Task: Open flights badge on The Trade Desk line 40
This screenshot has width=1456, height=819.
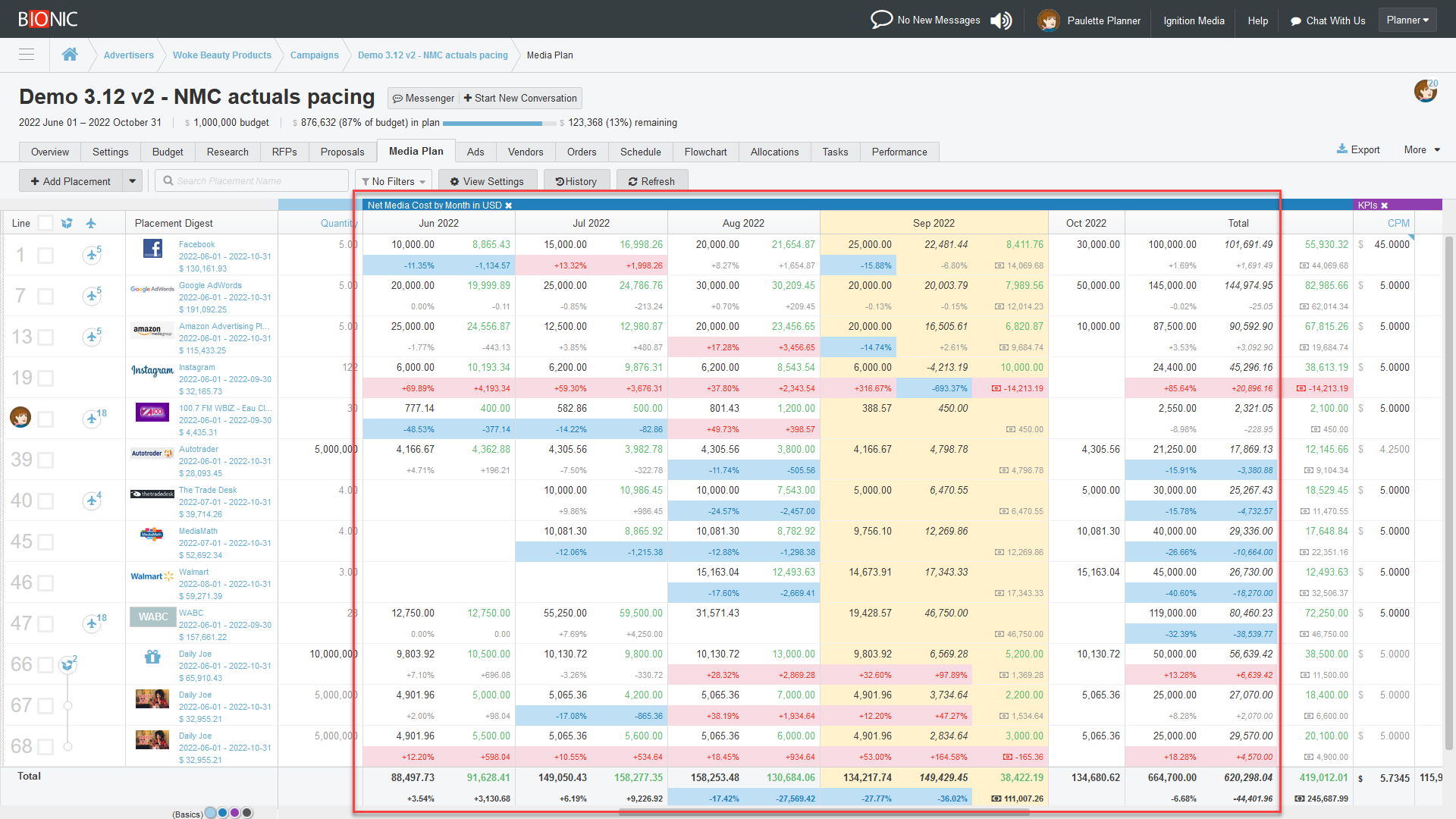Action: (92, 500)
